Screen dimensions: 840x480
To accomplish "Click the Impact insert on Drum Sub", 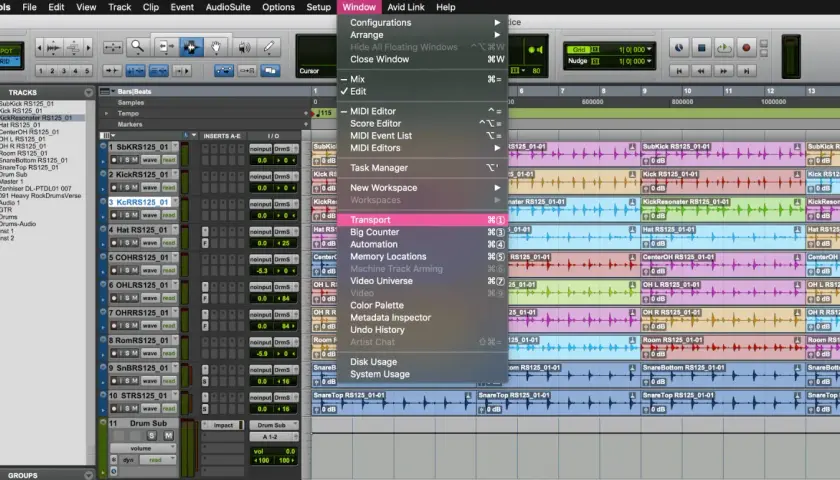I will click(223, 425).
